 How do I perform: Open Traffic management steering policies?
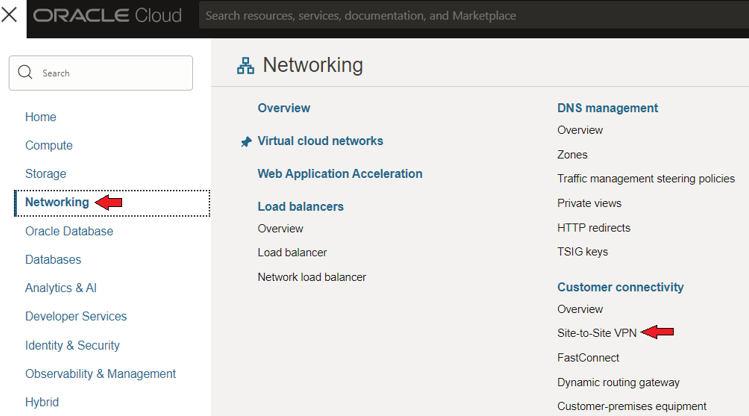click(646, 179)
